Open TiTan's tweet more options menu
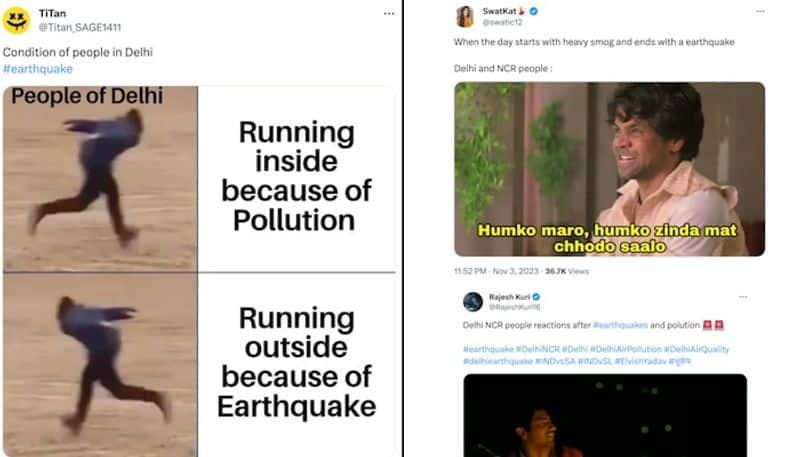The height and width of the screenshot is (457, 800). tap(387, 13)
